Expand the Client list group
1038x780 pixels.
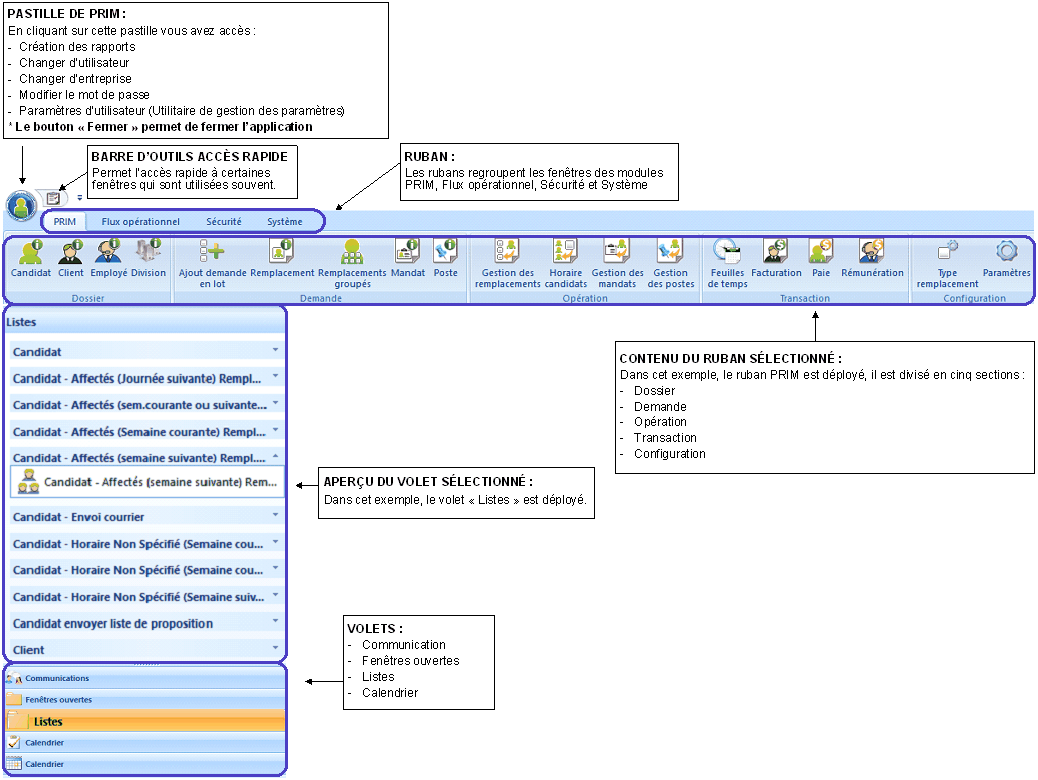click(145, 650)
